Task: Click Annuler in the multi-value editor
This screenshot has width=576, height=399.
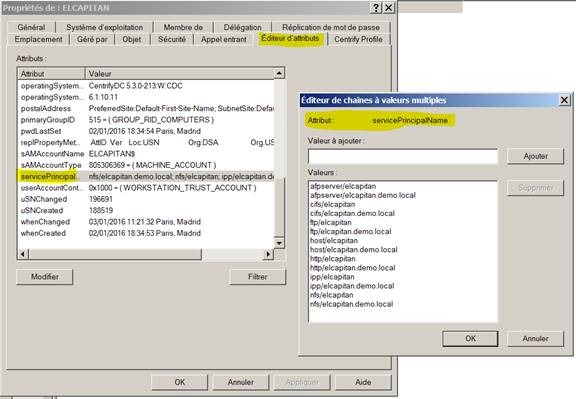Action: (x=535, y=338)
